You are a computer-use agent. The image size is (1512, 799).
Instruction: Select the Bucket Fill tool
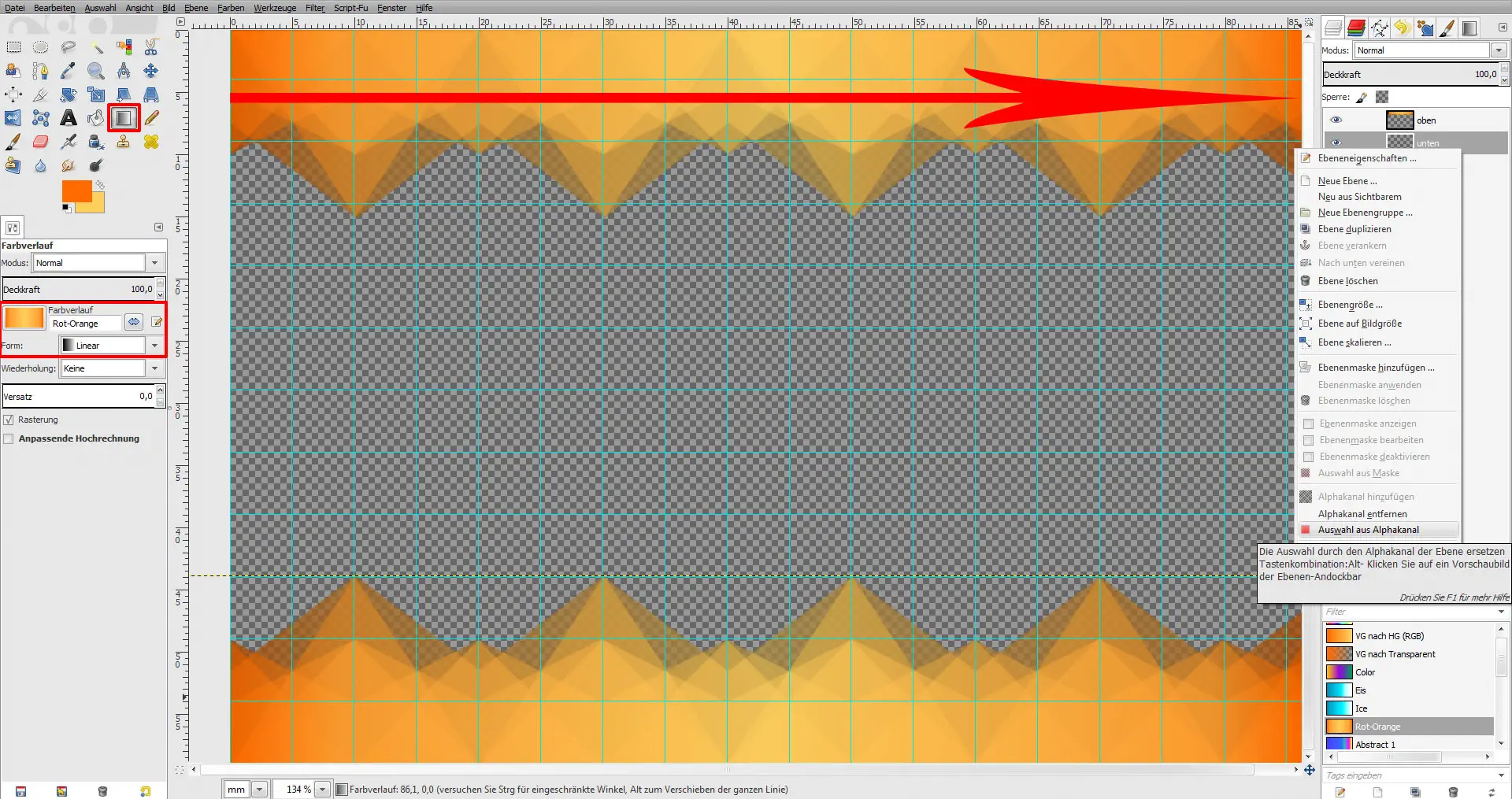(x=95, y=117)
